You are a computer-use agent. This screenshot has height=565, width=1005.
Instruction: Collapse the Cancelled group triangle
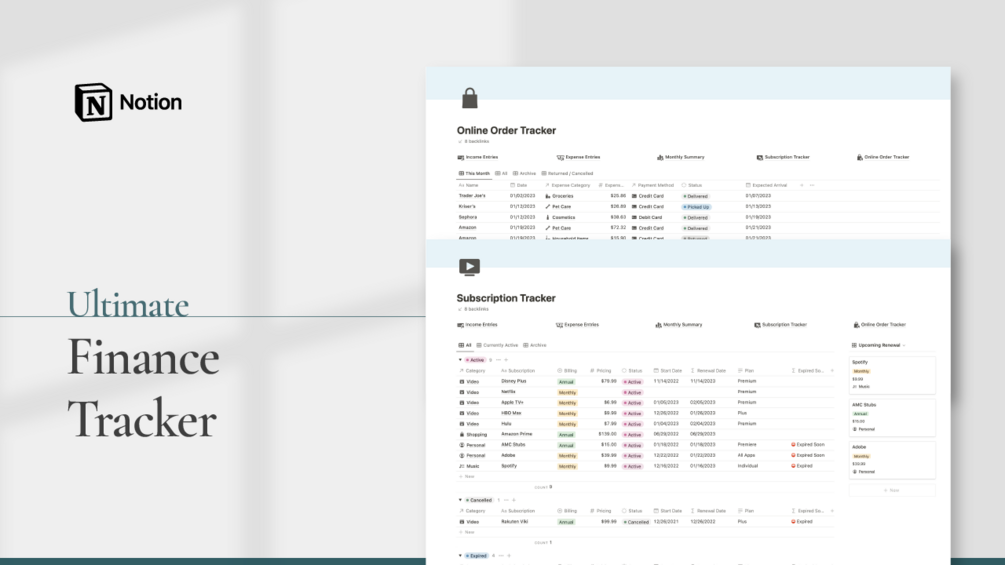tap(460, 500)
